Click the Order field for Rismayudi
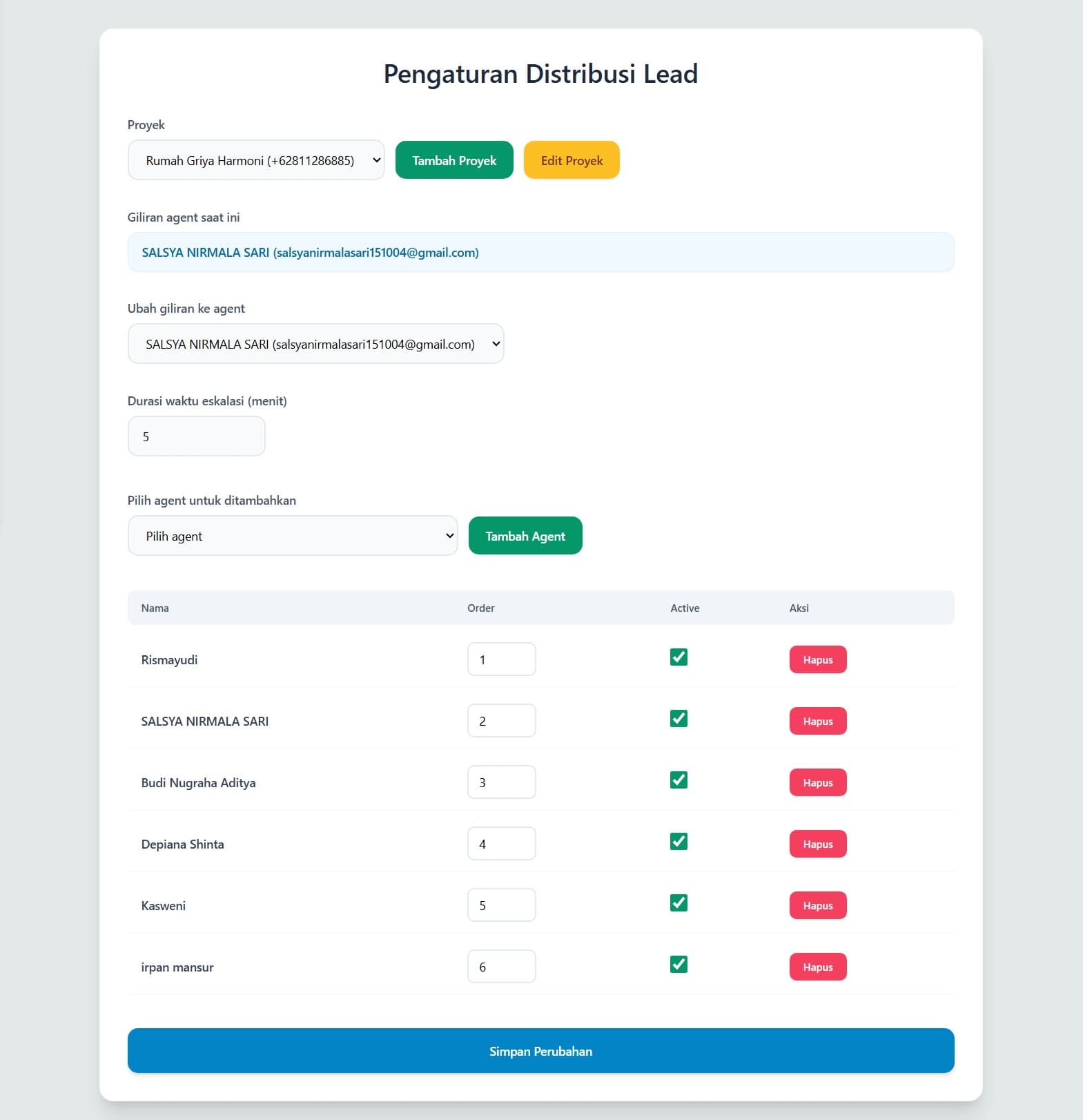This screenshot has height=1120, width=1083. pyautogui.click(x=502, y=659)
